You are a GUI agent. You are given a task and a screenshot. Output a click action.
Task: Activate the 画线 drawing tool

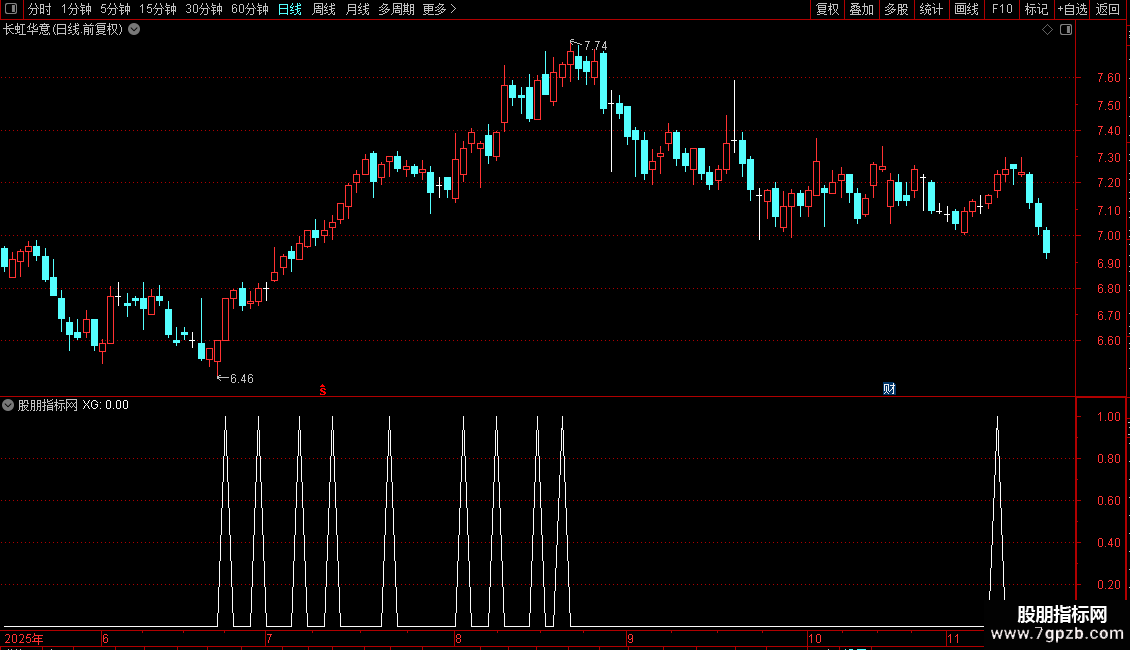(x=966, y=9)
